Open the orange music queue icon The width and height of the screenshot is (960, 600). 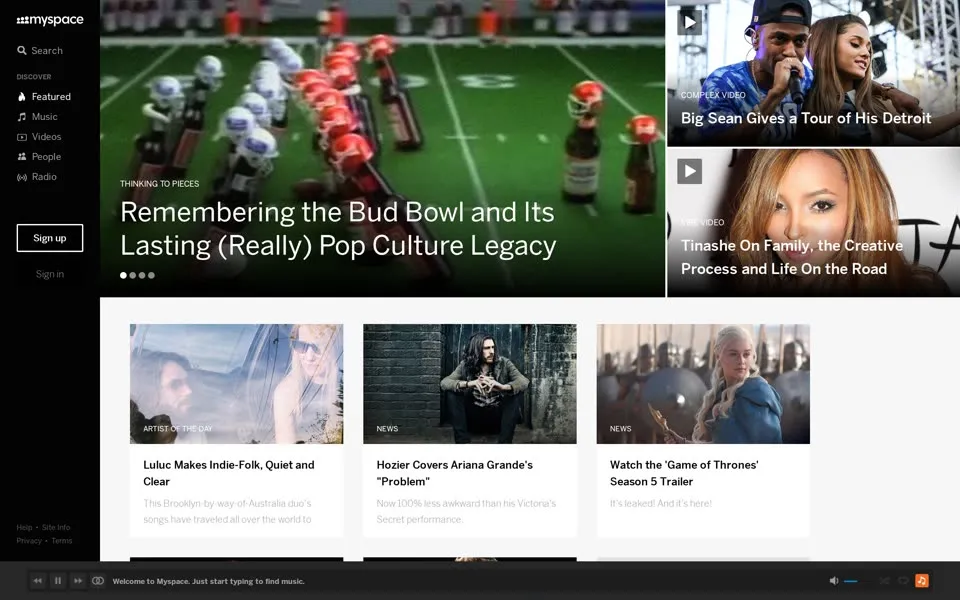pos(922,581)
